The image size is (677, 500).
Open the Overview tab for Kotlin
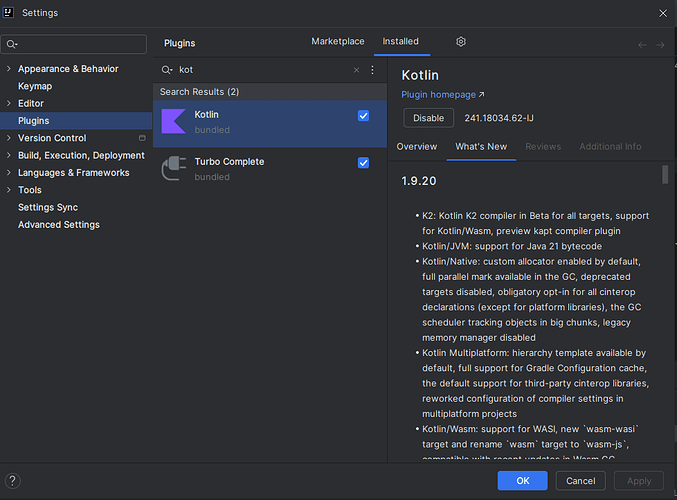[417, 147]
